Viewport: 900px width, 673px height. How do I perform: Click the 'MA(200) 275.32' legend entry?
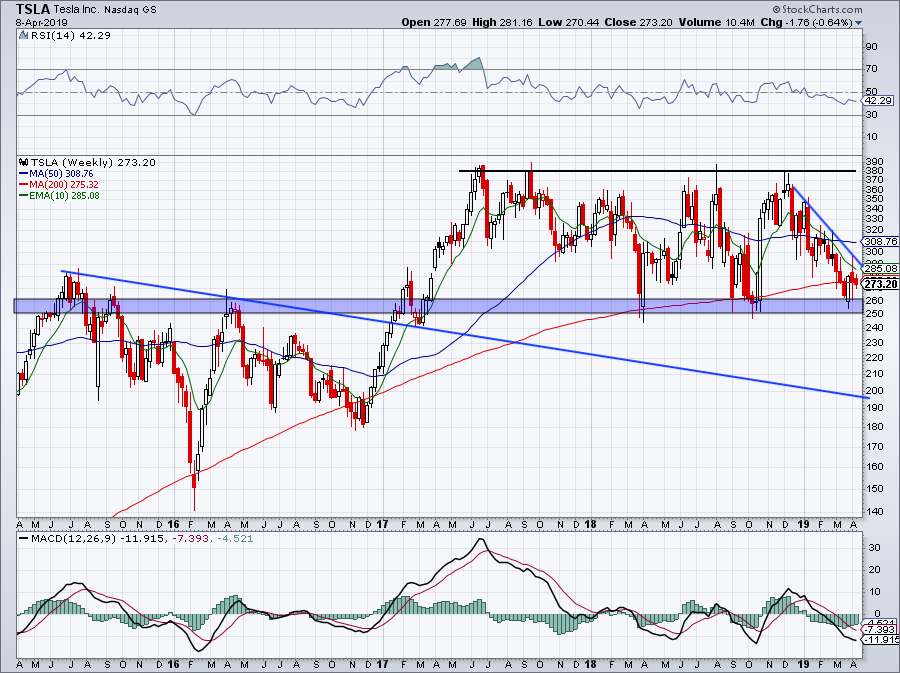[59, 184]
